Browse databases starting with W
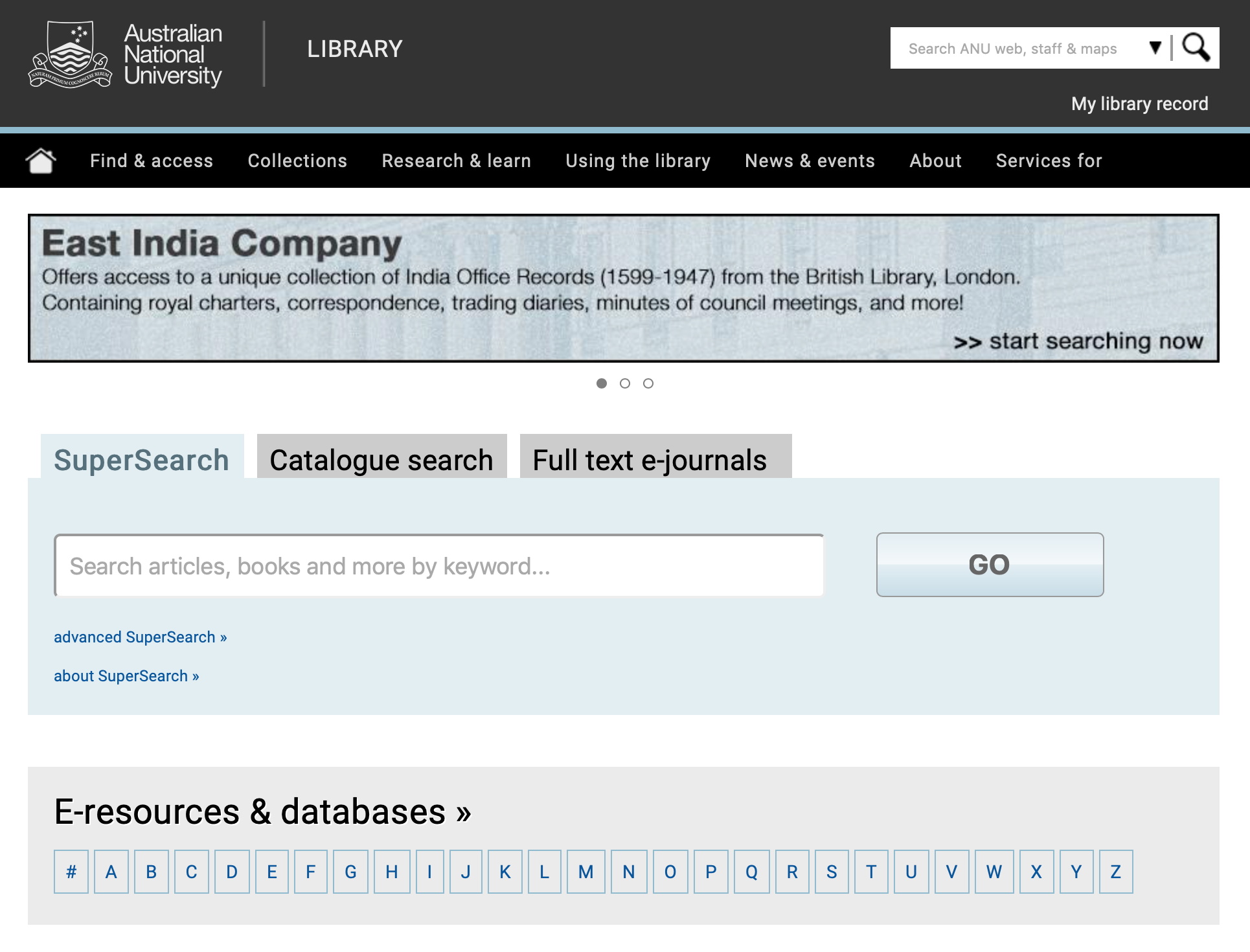This screenshot has height=952, width=1250. pyautogui.click(x=994, y=872)
